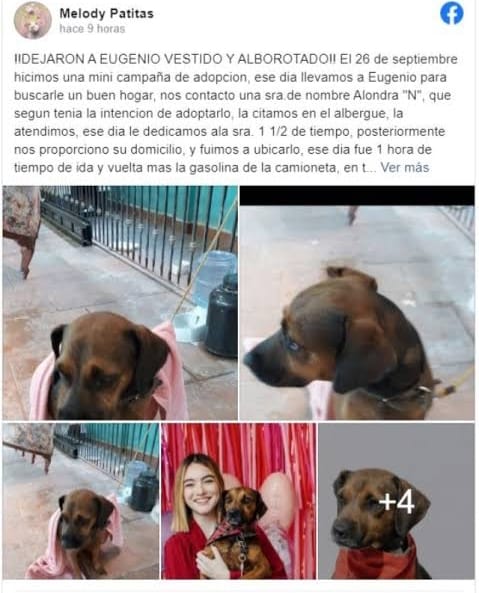Click the black bar above the second photo
479x593 pixels.
357,196
